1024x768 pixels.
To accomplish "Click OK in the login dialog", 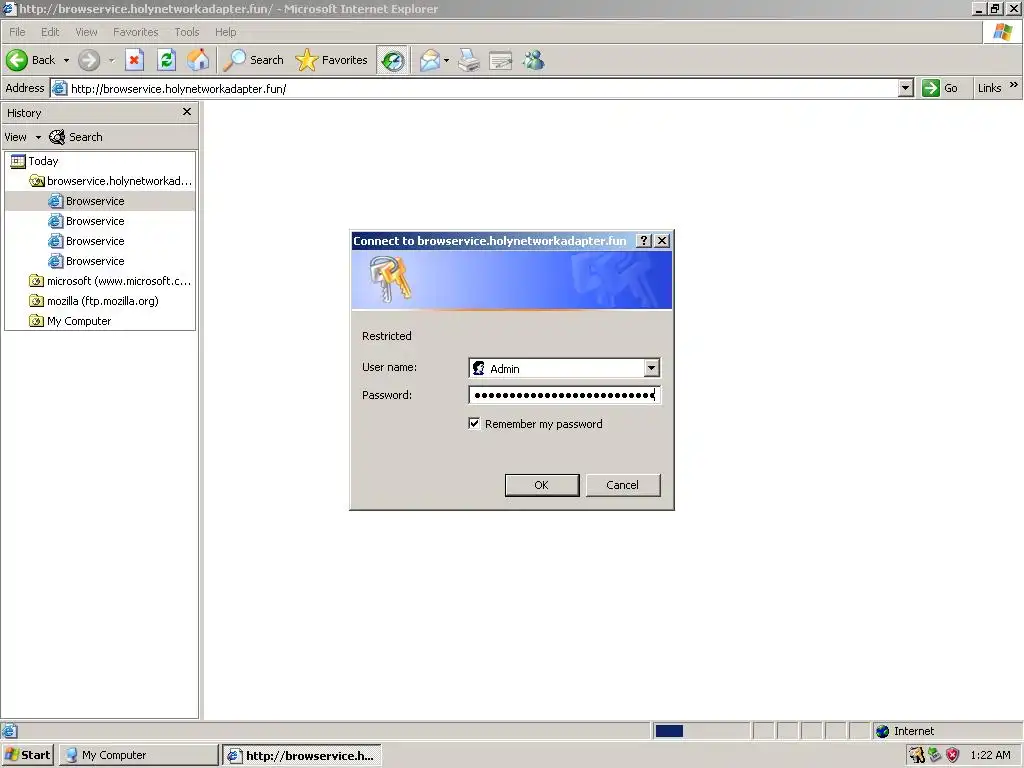I will click(541, 485).
